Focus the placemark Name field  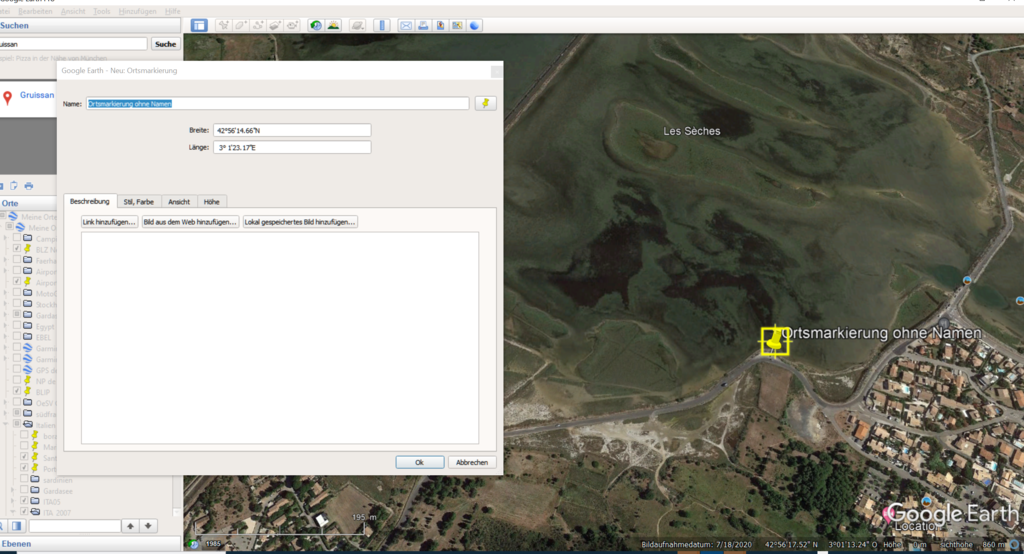[278, 103]
